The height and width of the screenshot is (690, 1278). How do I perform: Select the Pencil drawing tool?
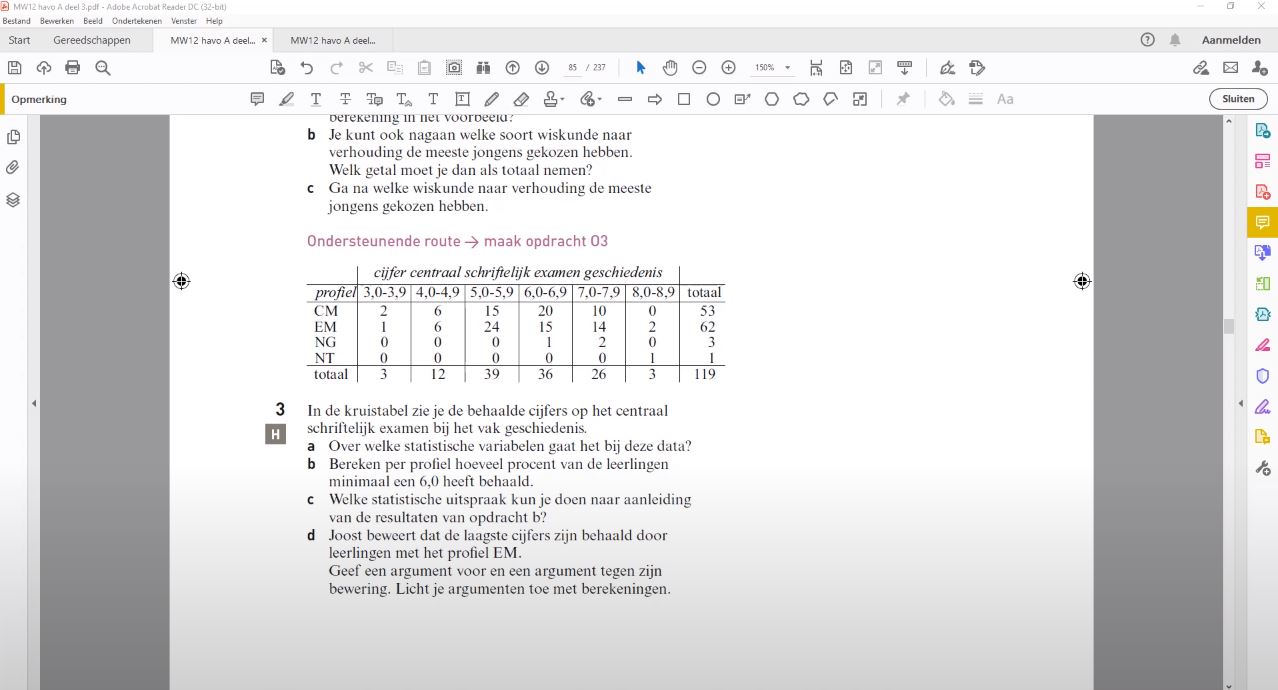[492, 99]
